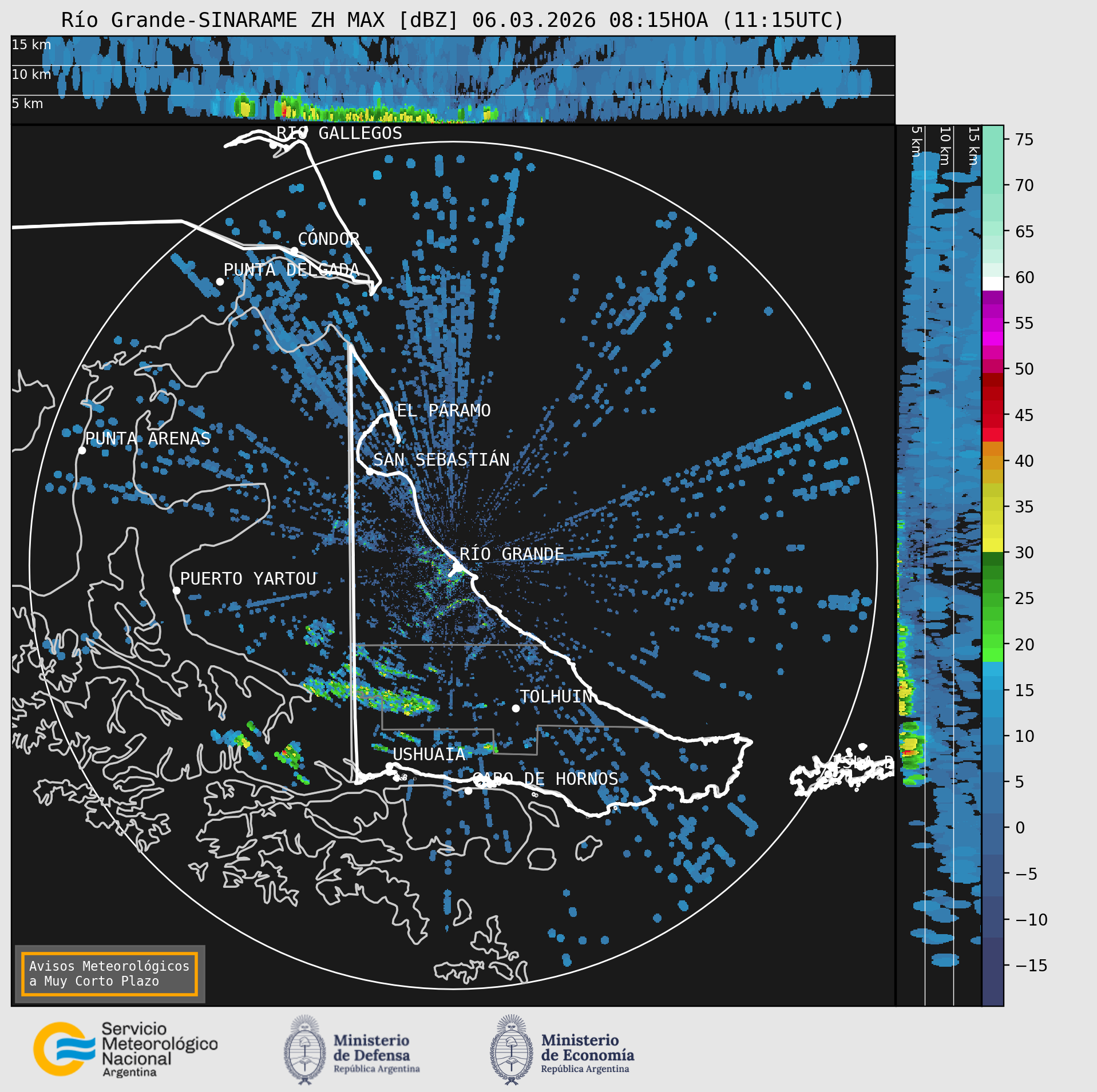Click the rotated 15 km label in the right cross-section

tap(973, 146)
